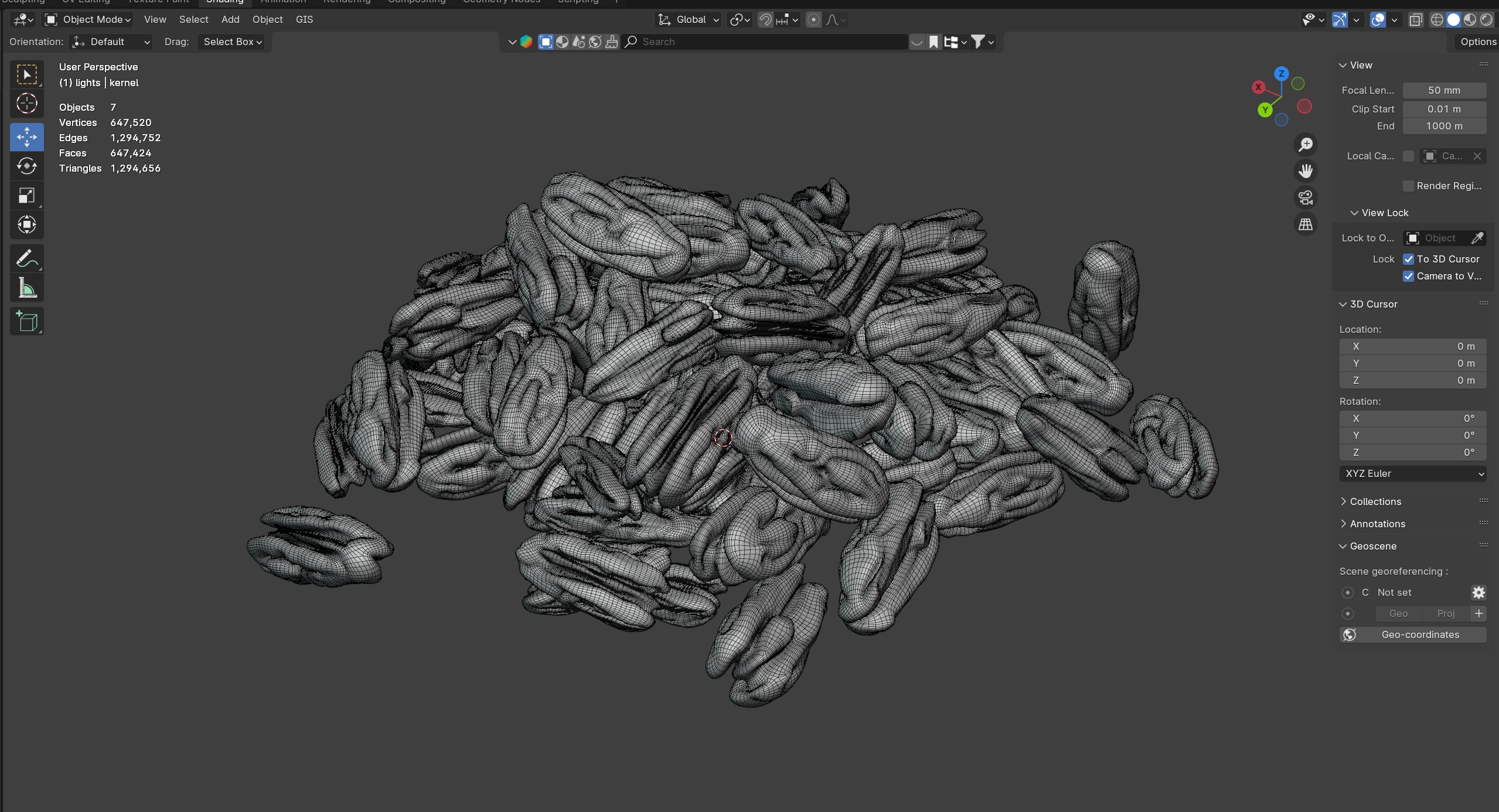The height and width of the screenshot is (812, 1499).
Task: Disable Camera to View lock checkbox
Action: pyautogui.click(x=1408, y=276)
